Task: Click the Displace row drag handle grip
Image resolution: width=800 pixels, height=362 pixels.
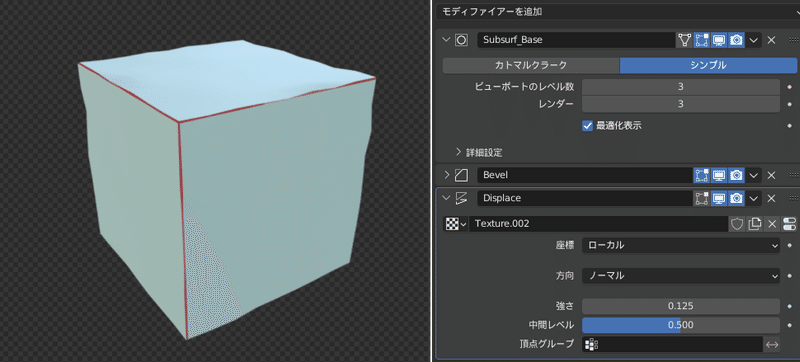Action: coord(794,198)
